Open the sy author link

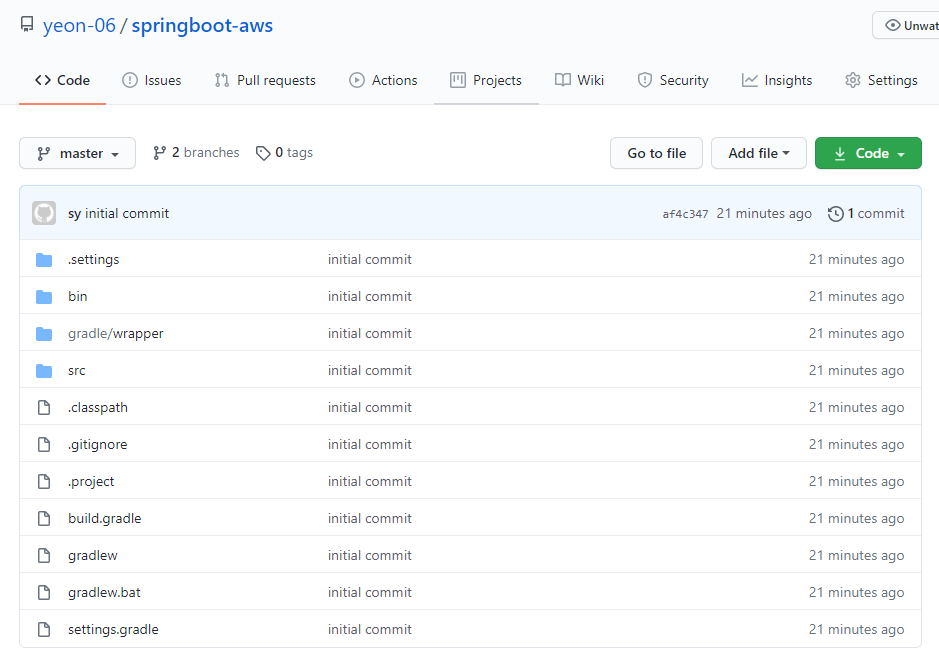[74, 214]
